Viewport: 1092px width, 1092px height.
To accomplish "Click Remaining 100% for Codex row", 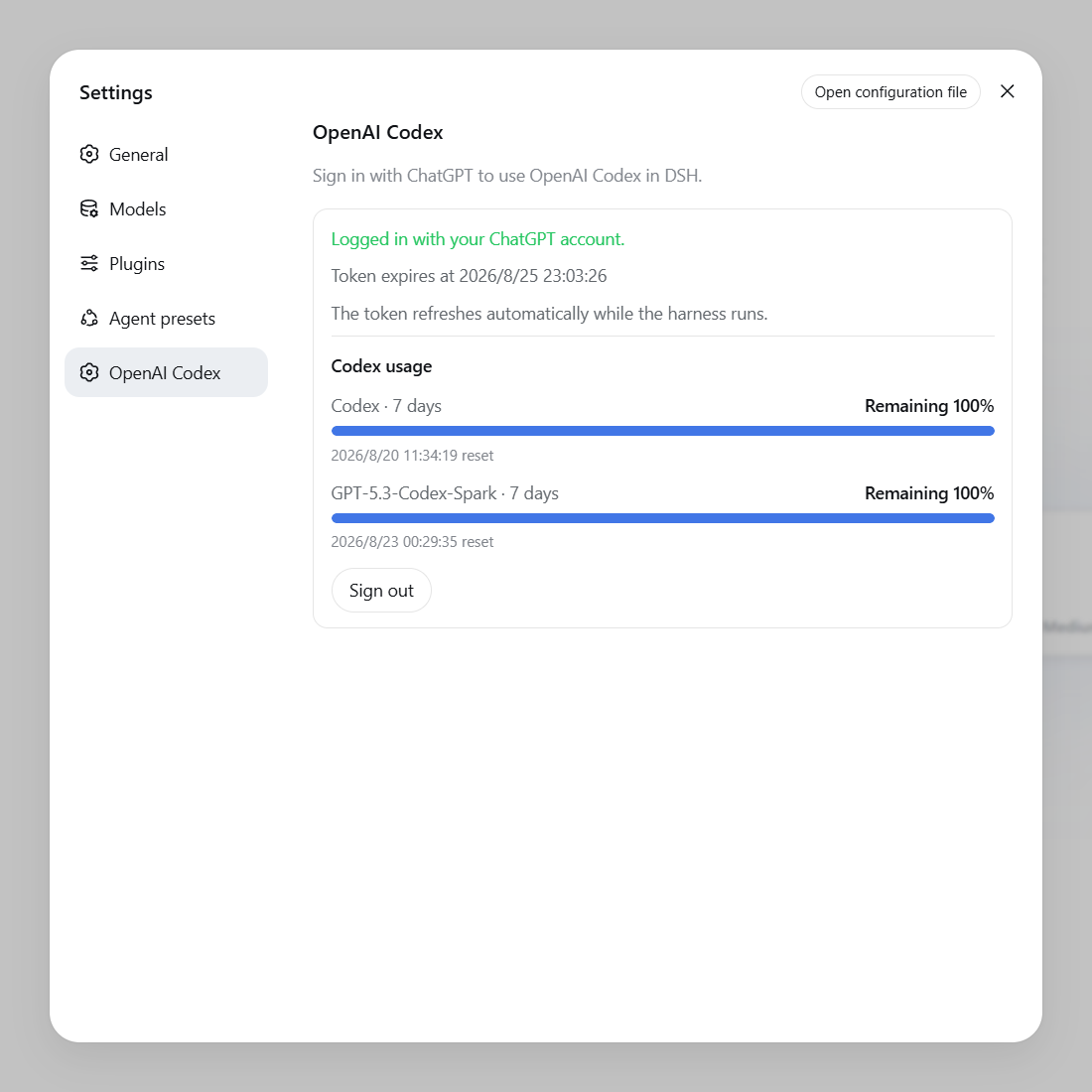I will pos(929,406).
